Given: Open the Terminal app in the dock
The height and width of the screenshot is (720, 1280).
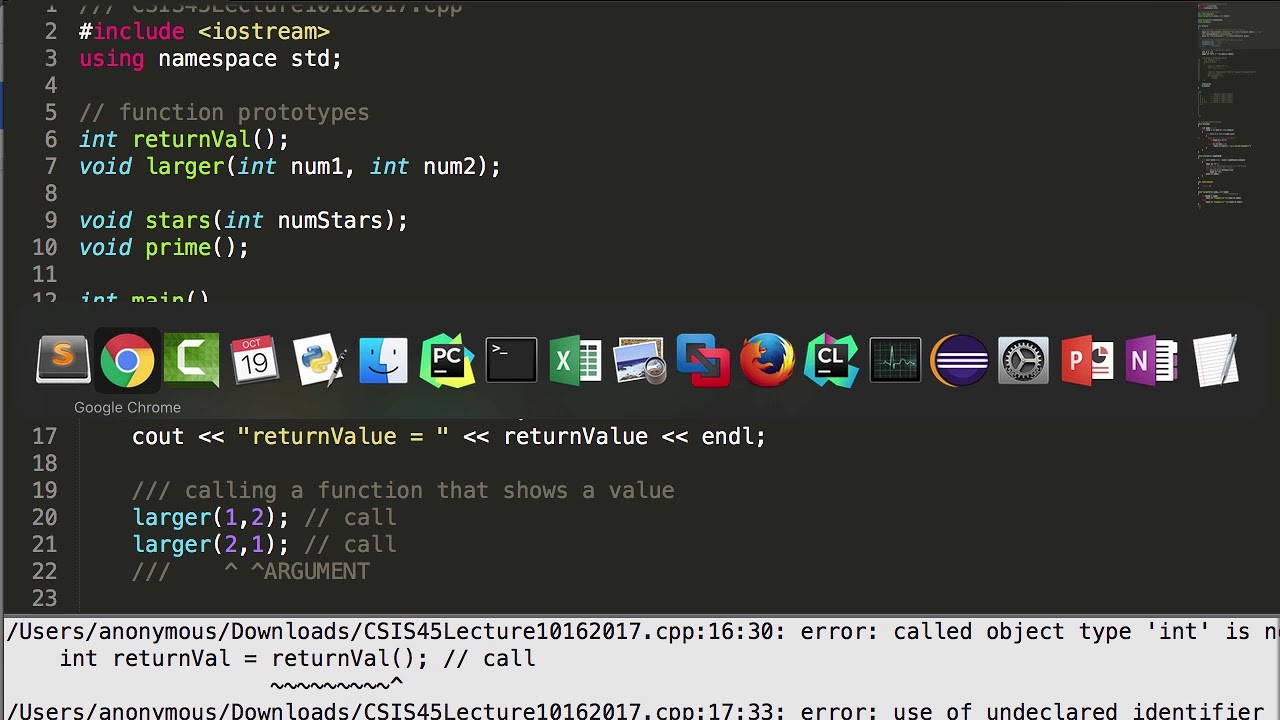Looking at the screenshot, I should coord(511,360).
